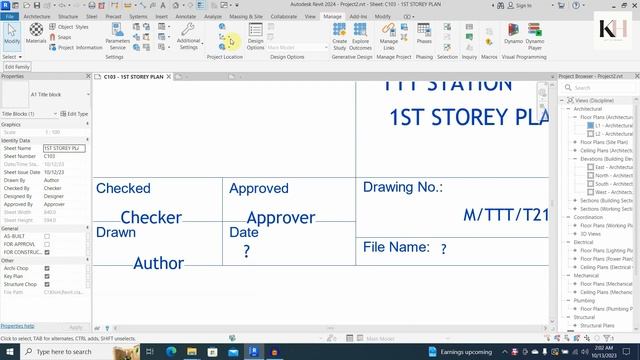Toggle the East - Architectural elevation checkbox
The image size is (640, 360).
click(x=591, y=167)
